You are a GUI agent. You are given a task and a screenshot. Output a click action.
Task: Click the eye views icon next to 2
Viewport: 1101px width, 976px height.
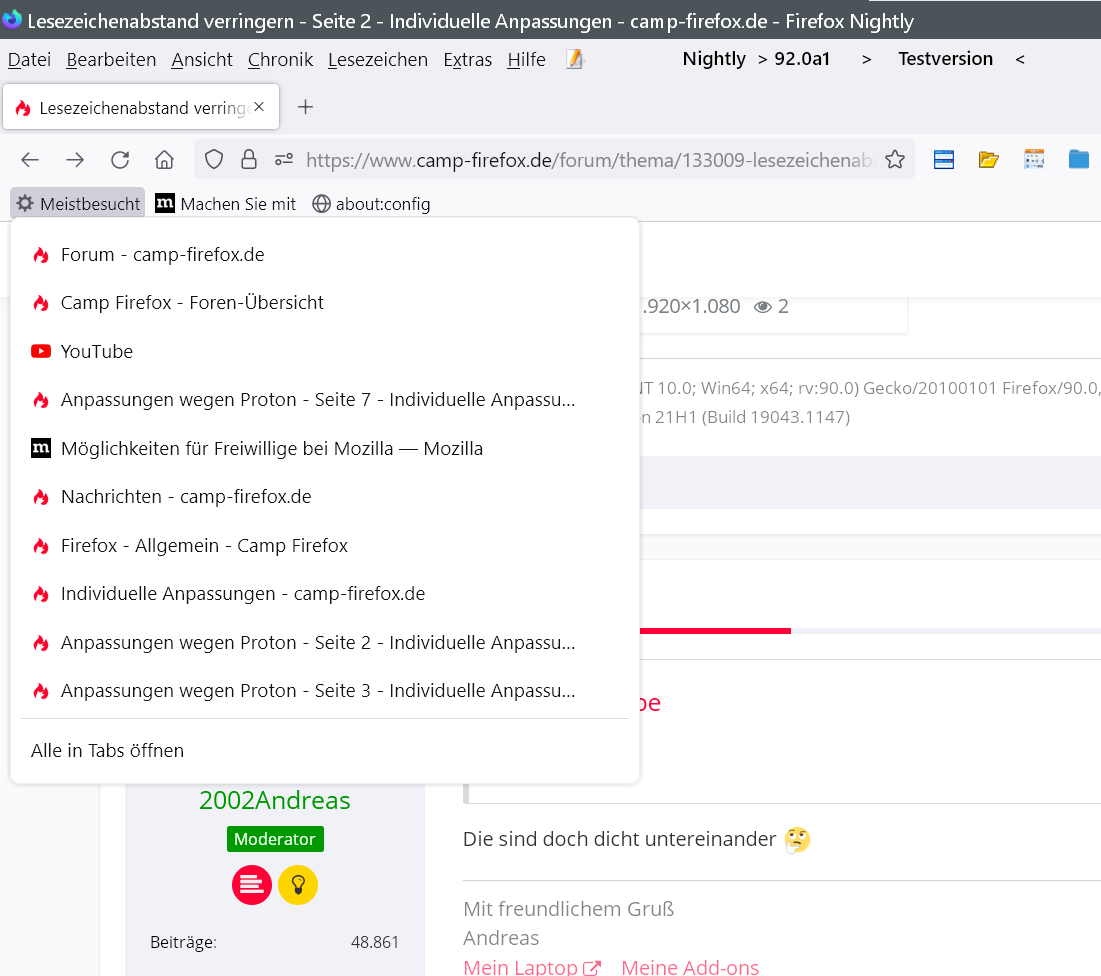pos(763,307)
